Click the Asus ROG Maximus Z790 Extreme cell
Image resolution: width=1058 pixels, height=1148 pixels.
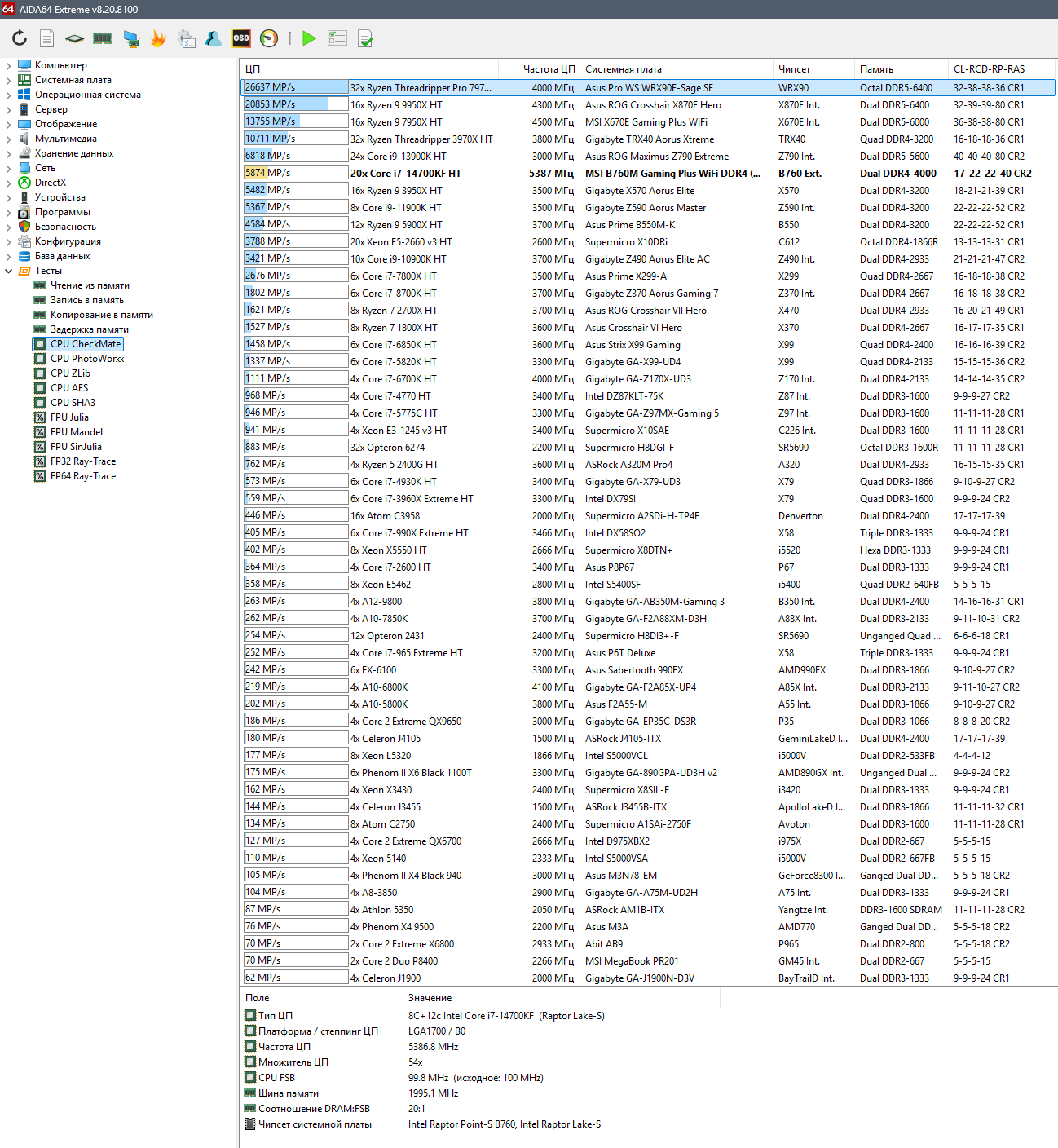click(657, 157)
